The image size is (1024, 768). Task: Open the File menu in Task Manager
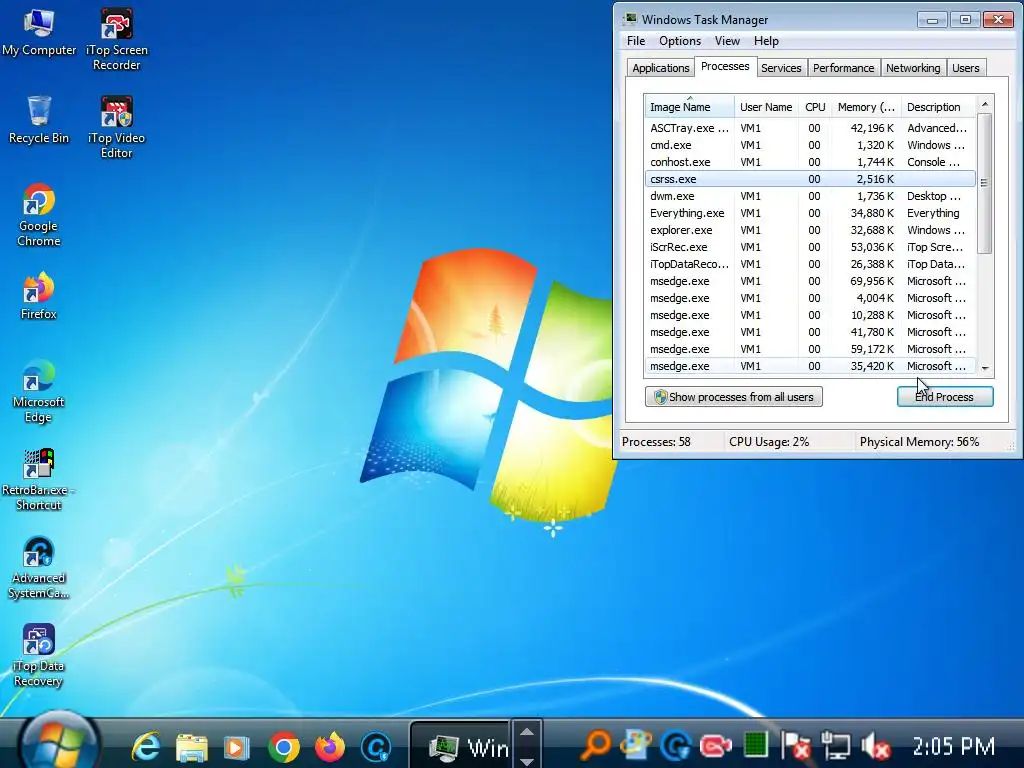[x=635, y=40]
